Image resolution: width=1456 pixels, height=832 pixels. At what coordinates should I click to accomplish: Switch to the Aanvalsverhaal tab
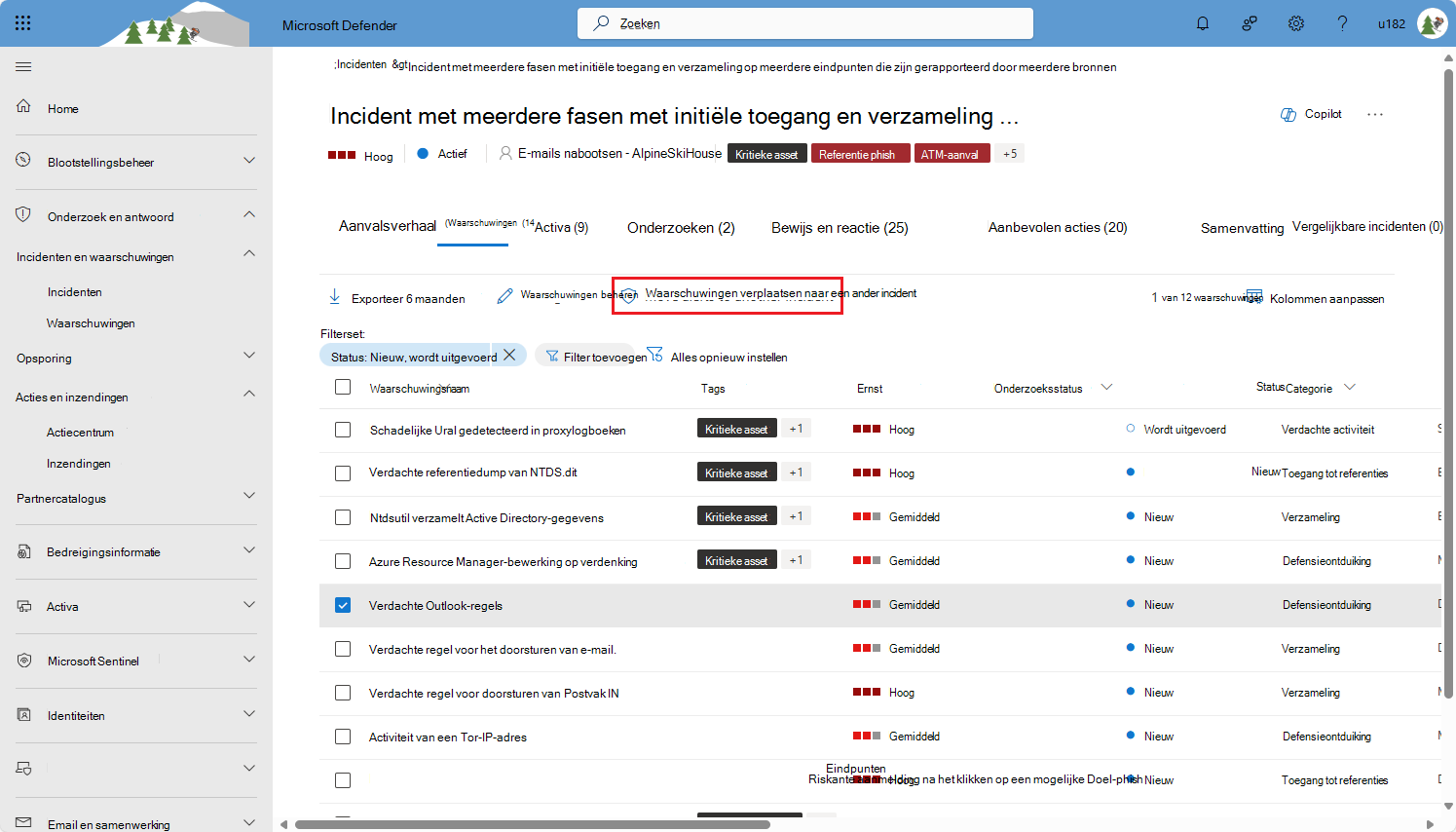click(388, 226)
